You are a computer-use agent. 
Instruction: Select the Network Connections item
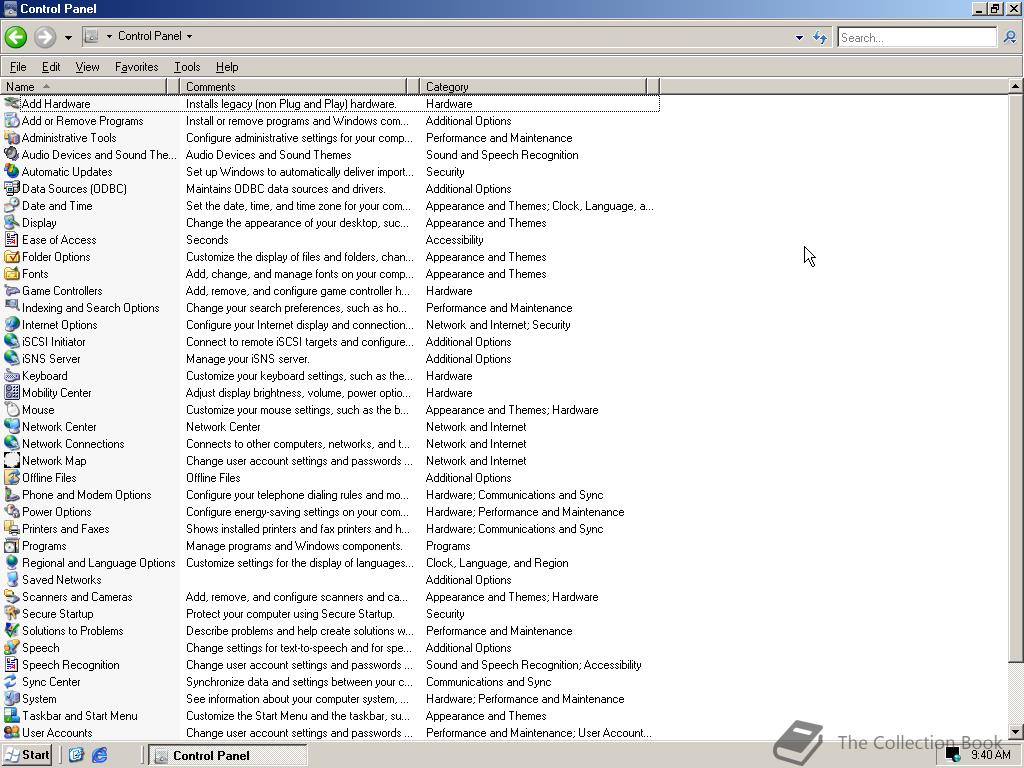(73, 443)
